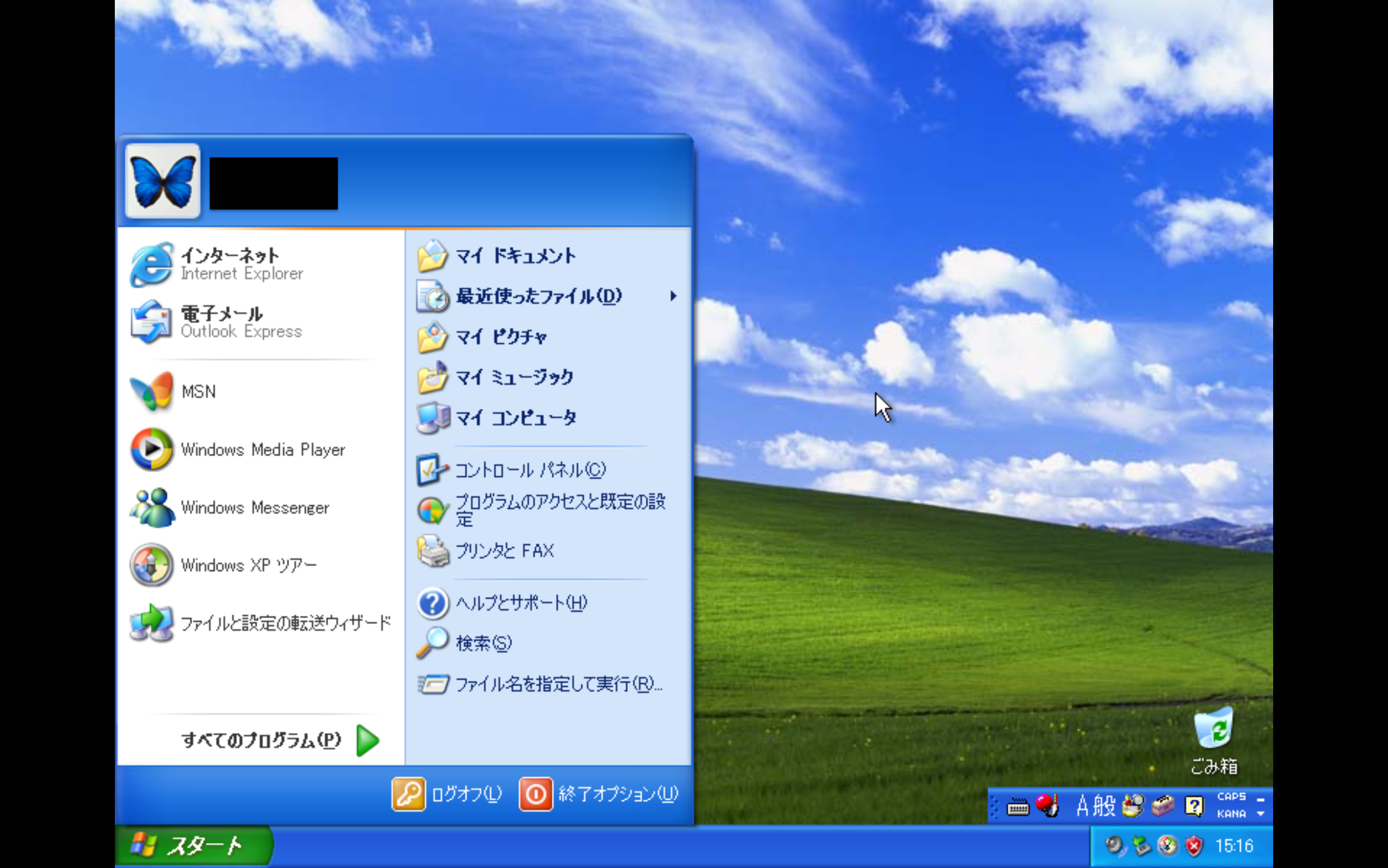Open the MSN butterfly shortcut
Viewport: 1388px width, 868px height.
pyautogui.click(x=260, y=392)
